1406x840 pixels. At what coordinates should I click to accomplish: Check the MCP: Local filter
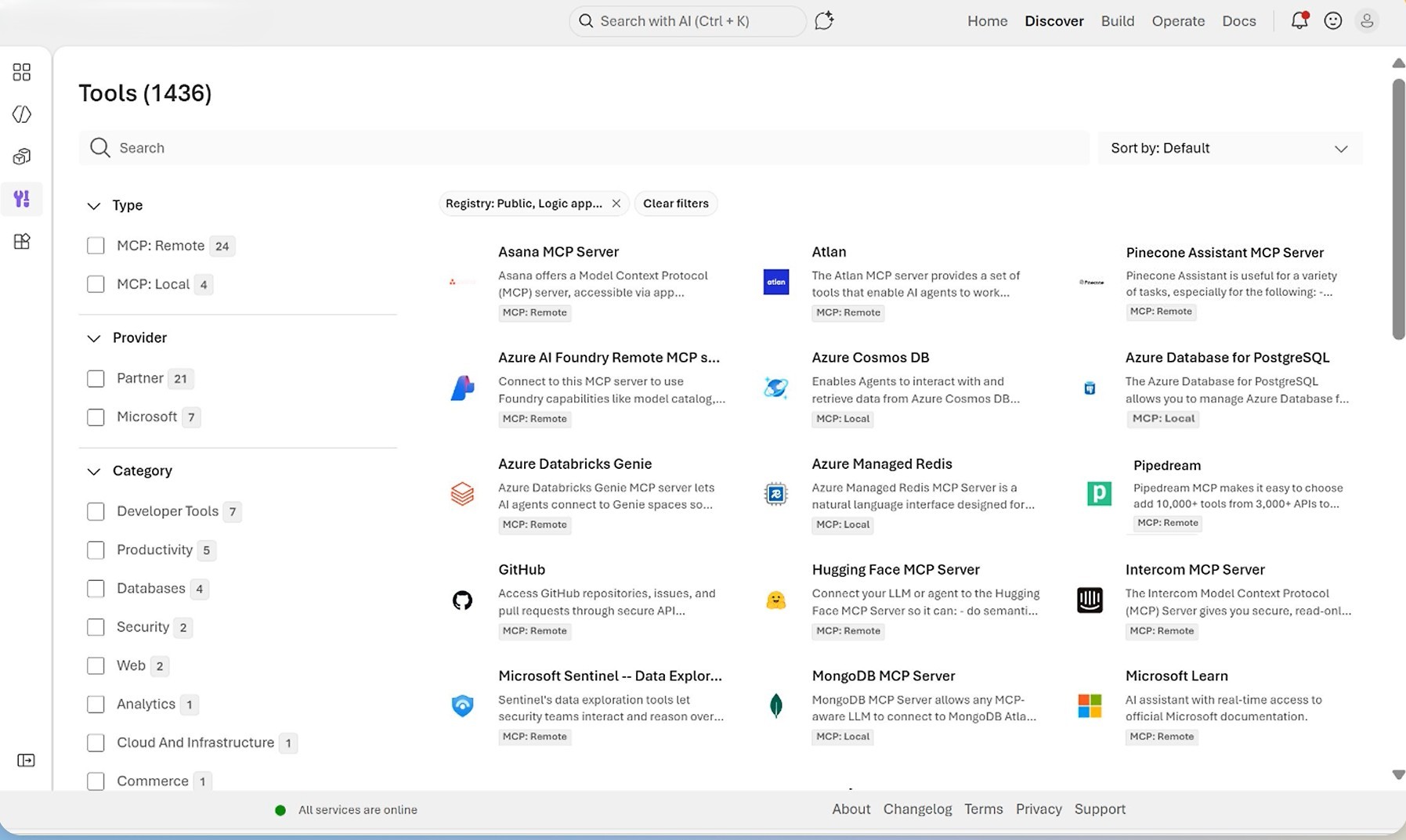point(96,284)
